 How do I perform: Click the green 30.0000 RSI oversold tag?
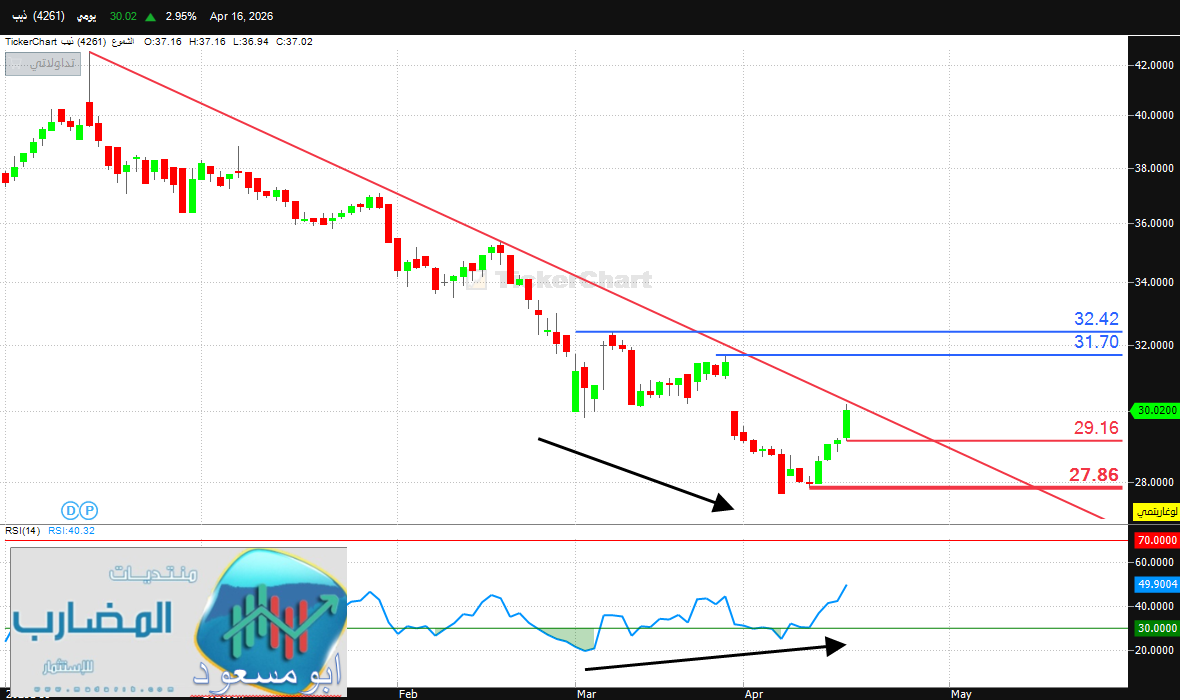(1155, 629)
